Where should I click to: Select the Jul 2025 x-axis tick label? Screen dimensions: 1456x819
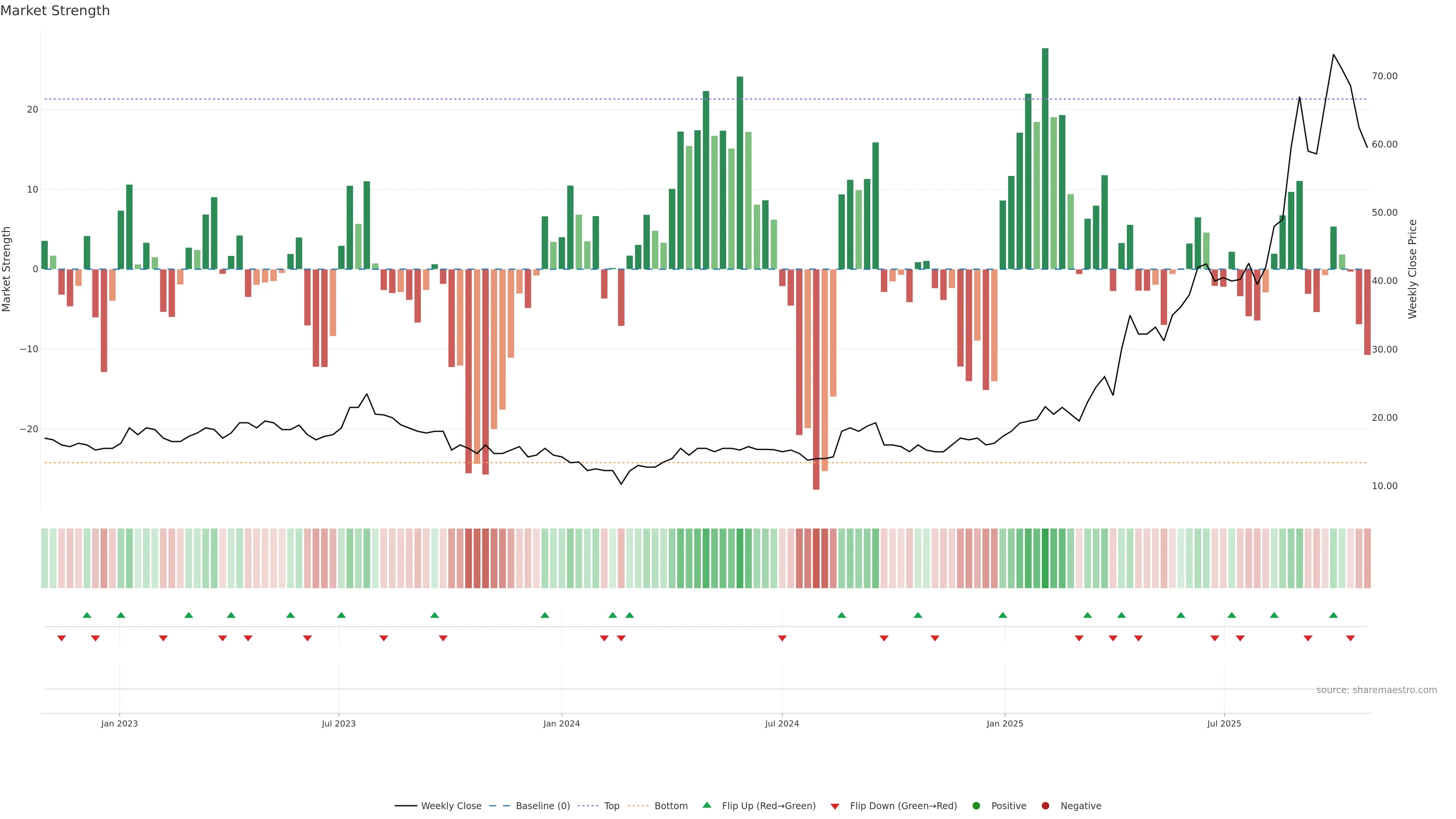coord(1224,723)
